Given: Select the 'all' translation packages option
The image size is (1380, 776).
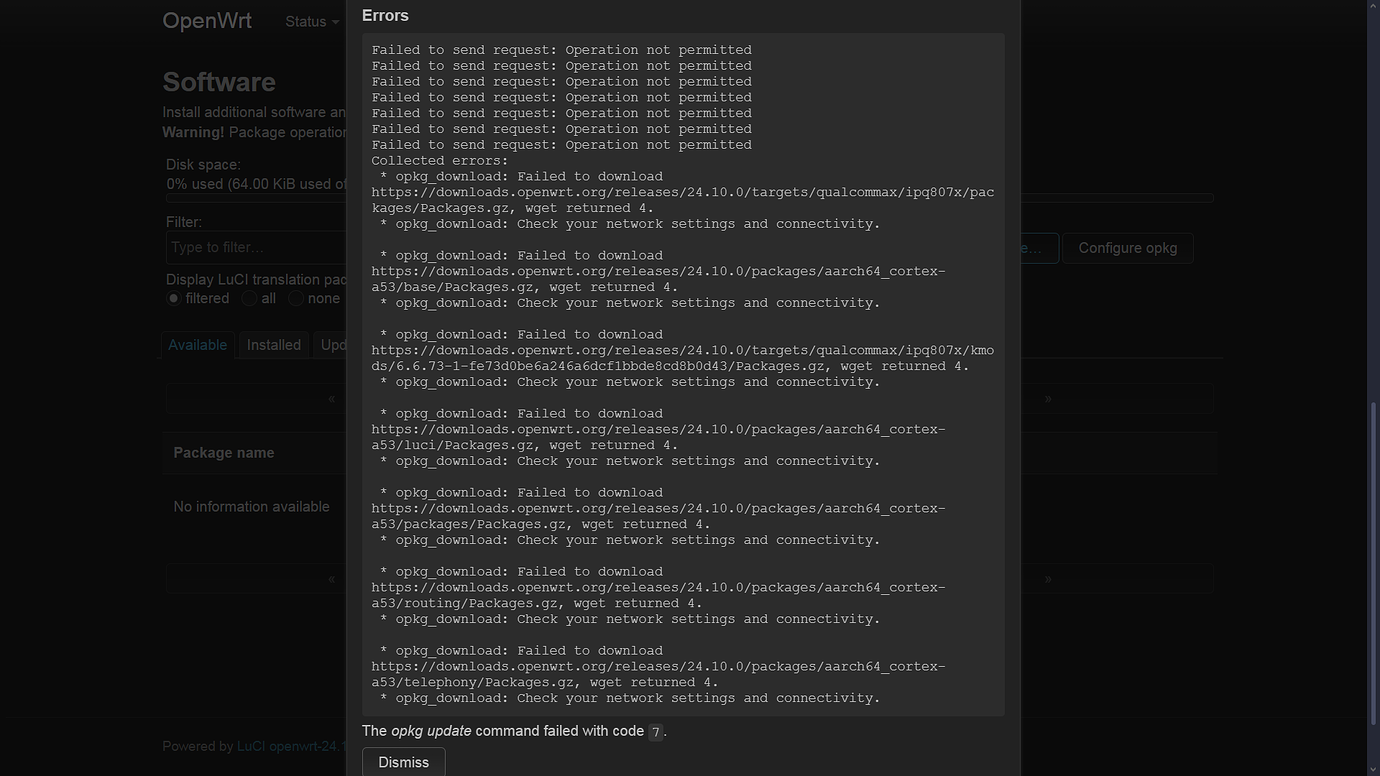Looking at the screenshot, I should pyautogui.click(x=248, y=298).
